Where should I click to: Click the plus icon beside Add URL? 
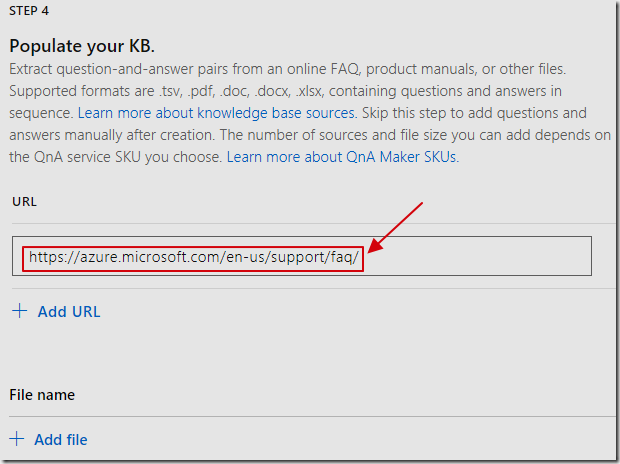19,311
